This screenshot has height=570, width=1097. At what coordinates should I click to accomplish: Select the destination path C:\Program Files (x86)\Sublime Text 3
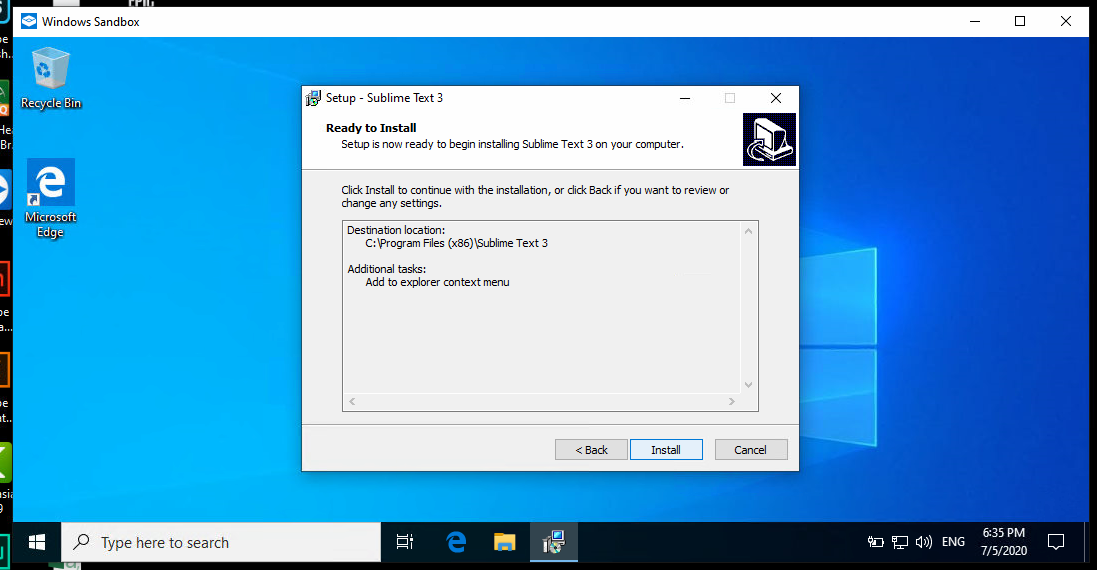[456, 243]
